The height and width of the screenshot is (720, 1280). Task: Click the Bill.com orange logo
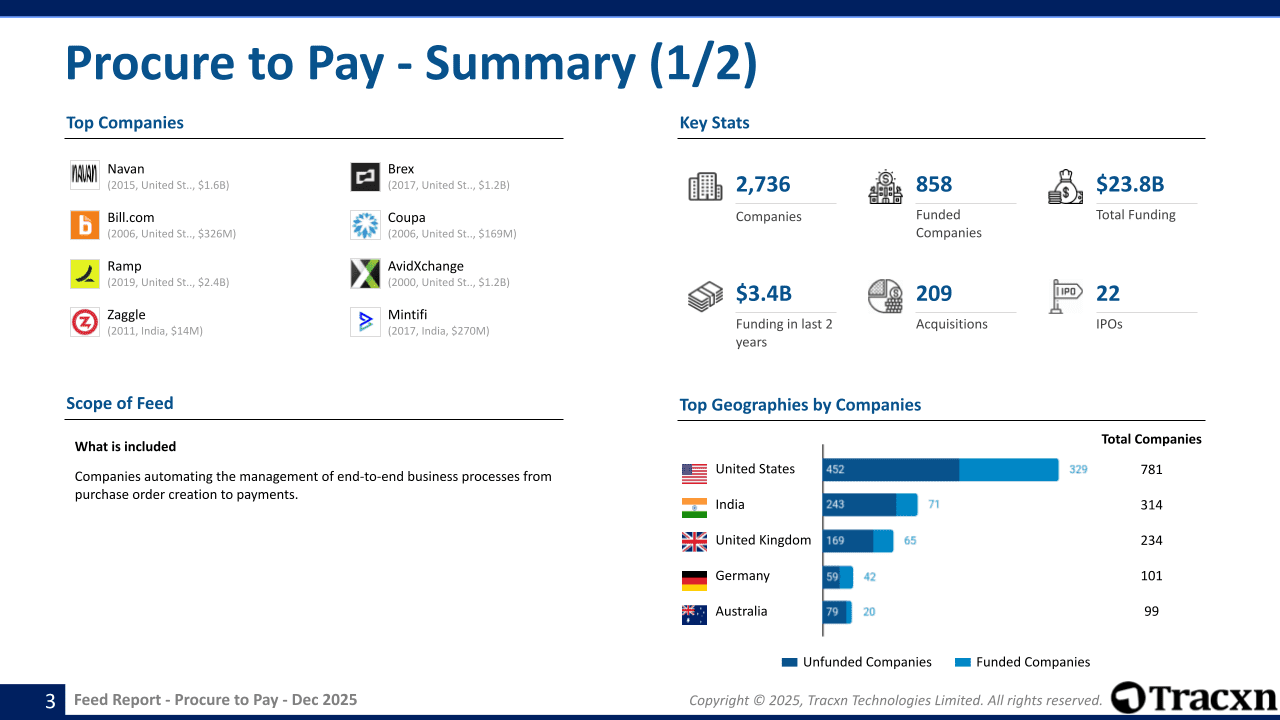(85, 225)
